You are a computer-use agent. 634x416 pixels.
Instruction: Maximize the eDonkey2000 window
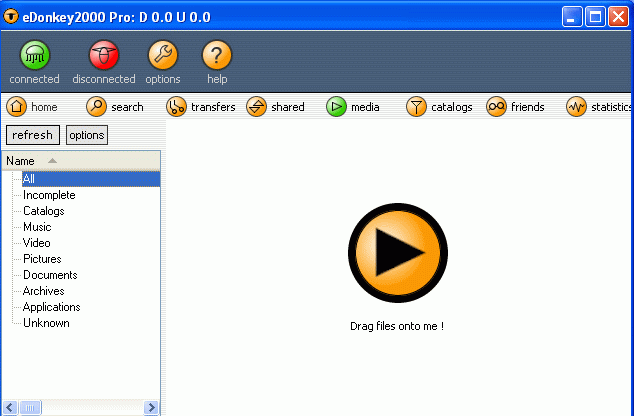tap(595, 17)
